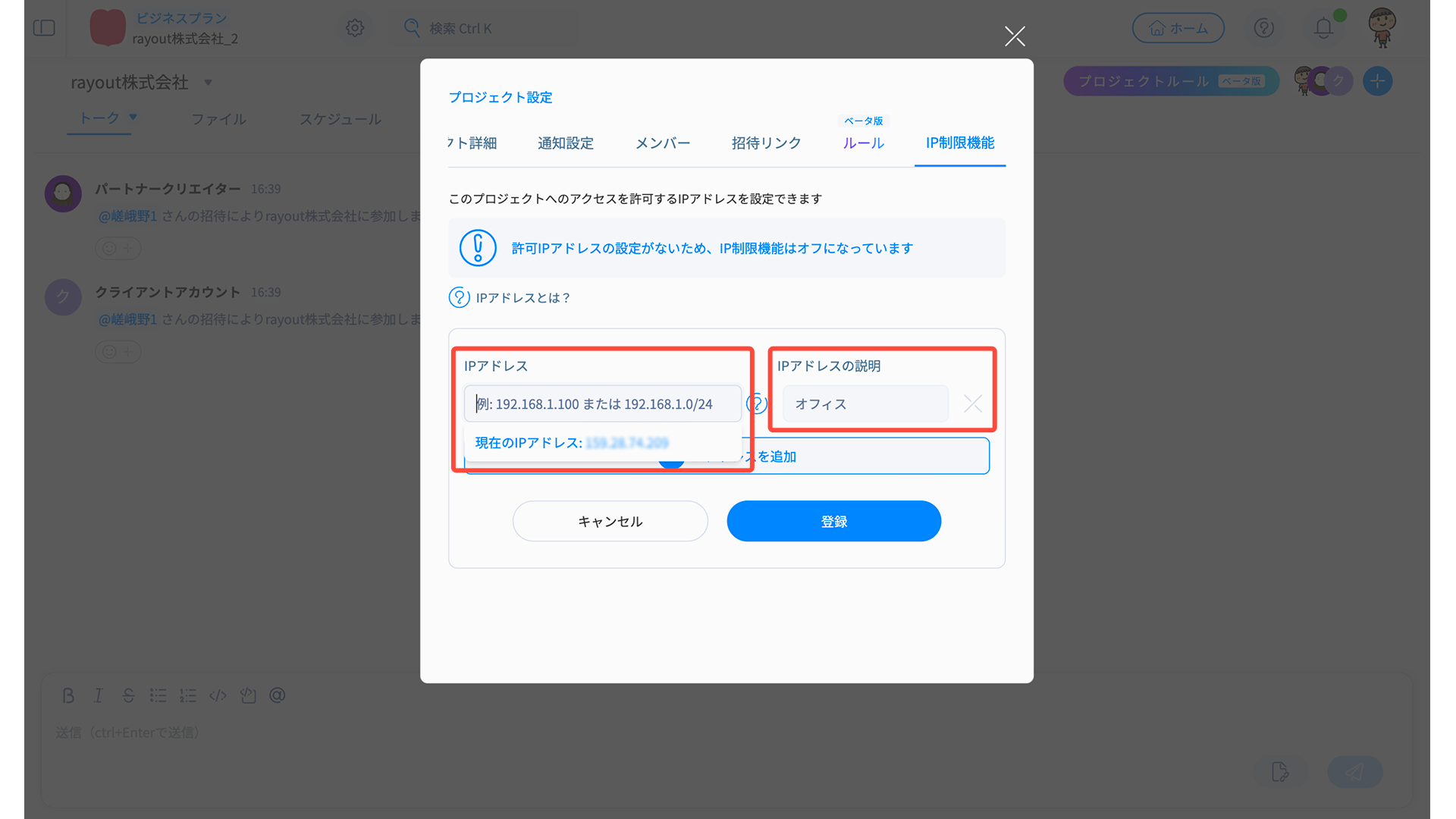1456x819 pixels.
Task: Remove the IP entry with X icon
Action: tap(972, 403)
